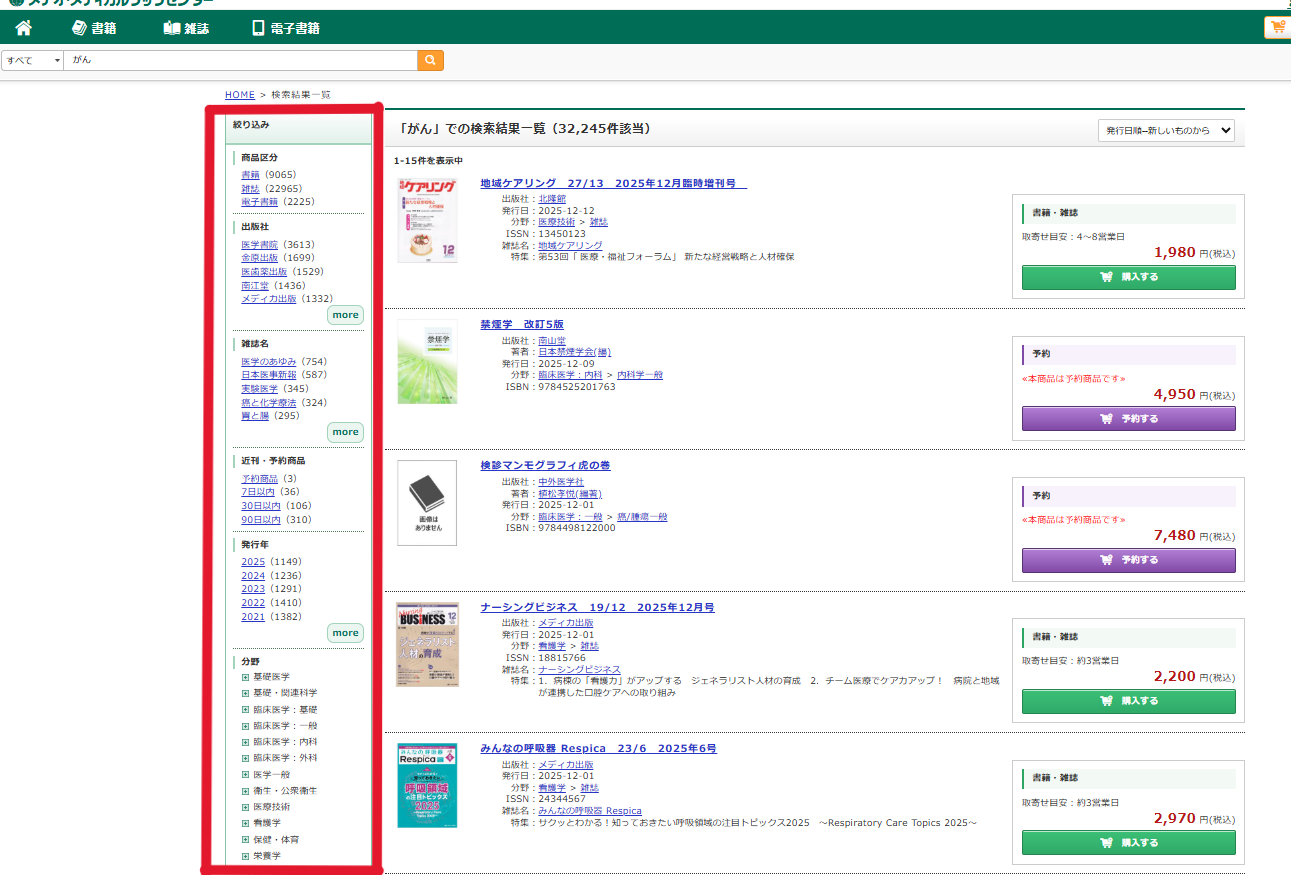
Task: Filter results by 医学書院 publisher
Action: point(259,244)
